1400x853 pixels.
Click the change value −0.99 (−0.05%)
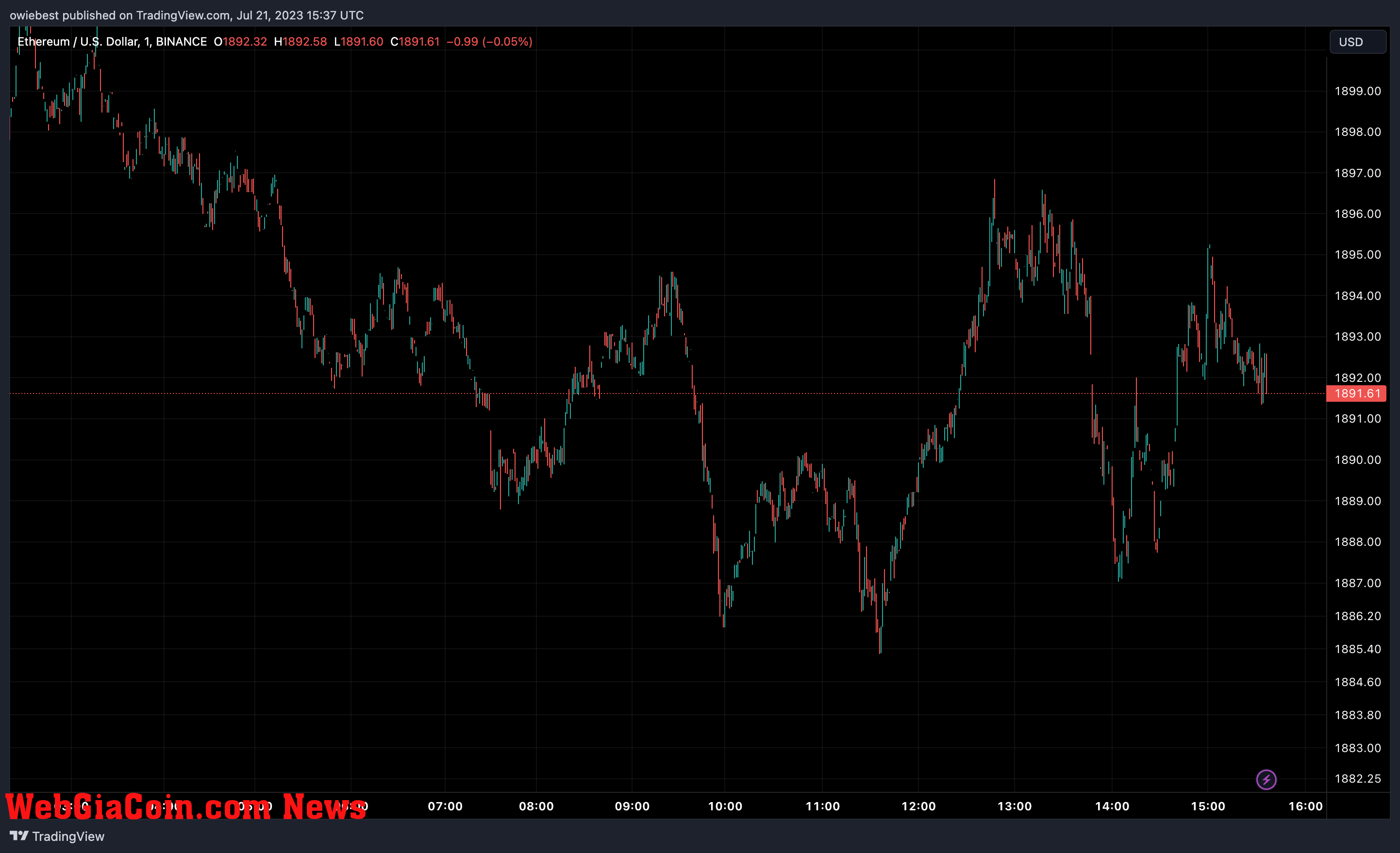(489, 41)
